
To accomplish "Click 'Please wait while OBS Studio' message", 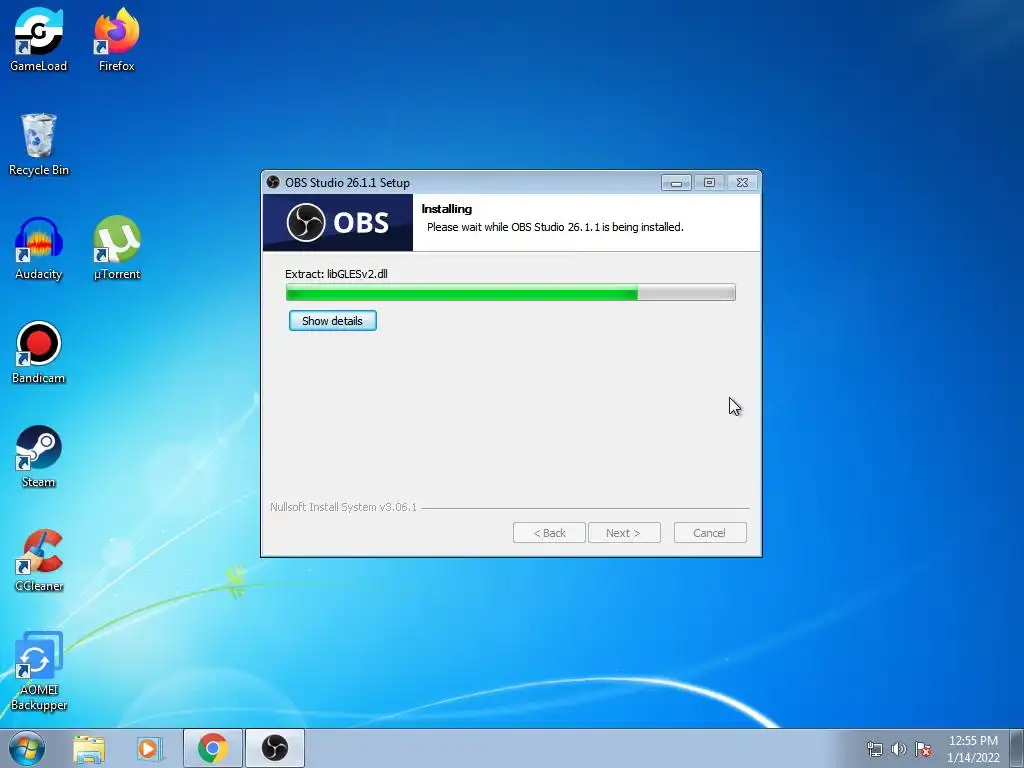I will (555, 227).
